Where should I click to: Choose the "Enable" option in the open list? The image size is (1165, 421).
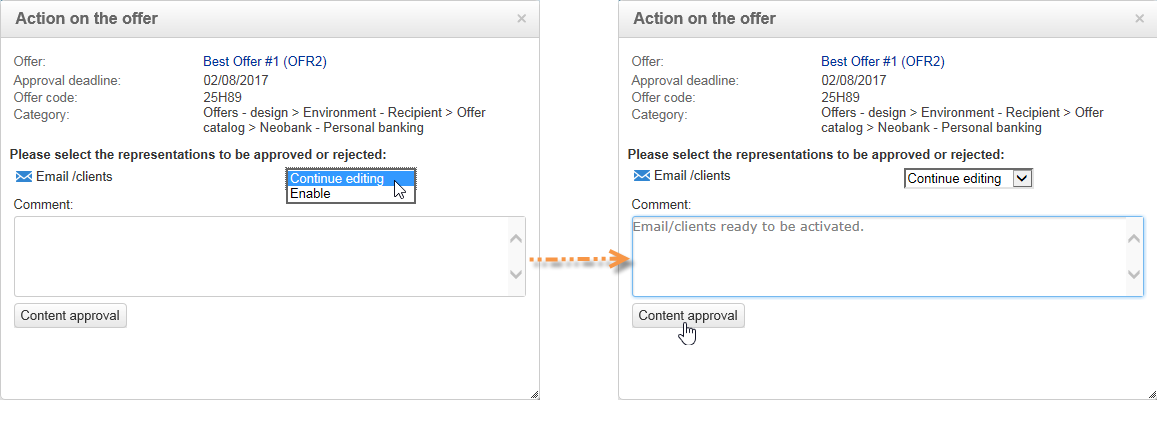(x=310, y=194)
